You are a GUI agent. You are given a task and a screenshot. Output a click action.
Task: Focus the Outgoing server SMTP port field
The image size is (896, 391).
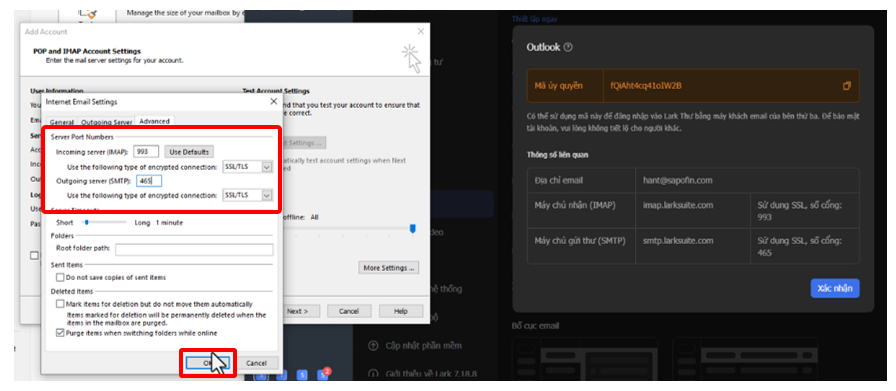(149, 181)
